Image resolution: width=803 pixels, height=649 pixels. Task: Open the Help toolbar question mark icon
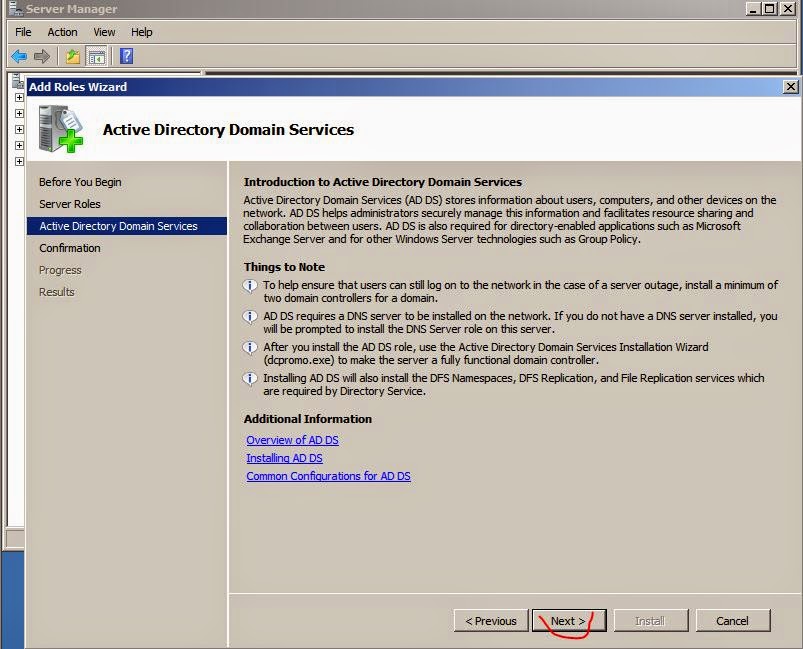(126, 56)
